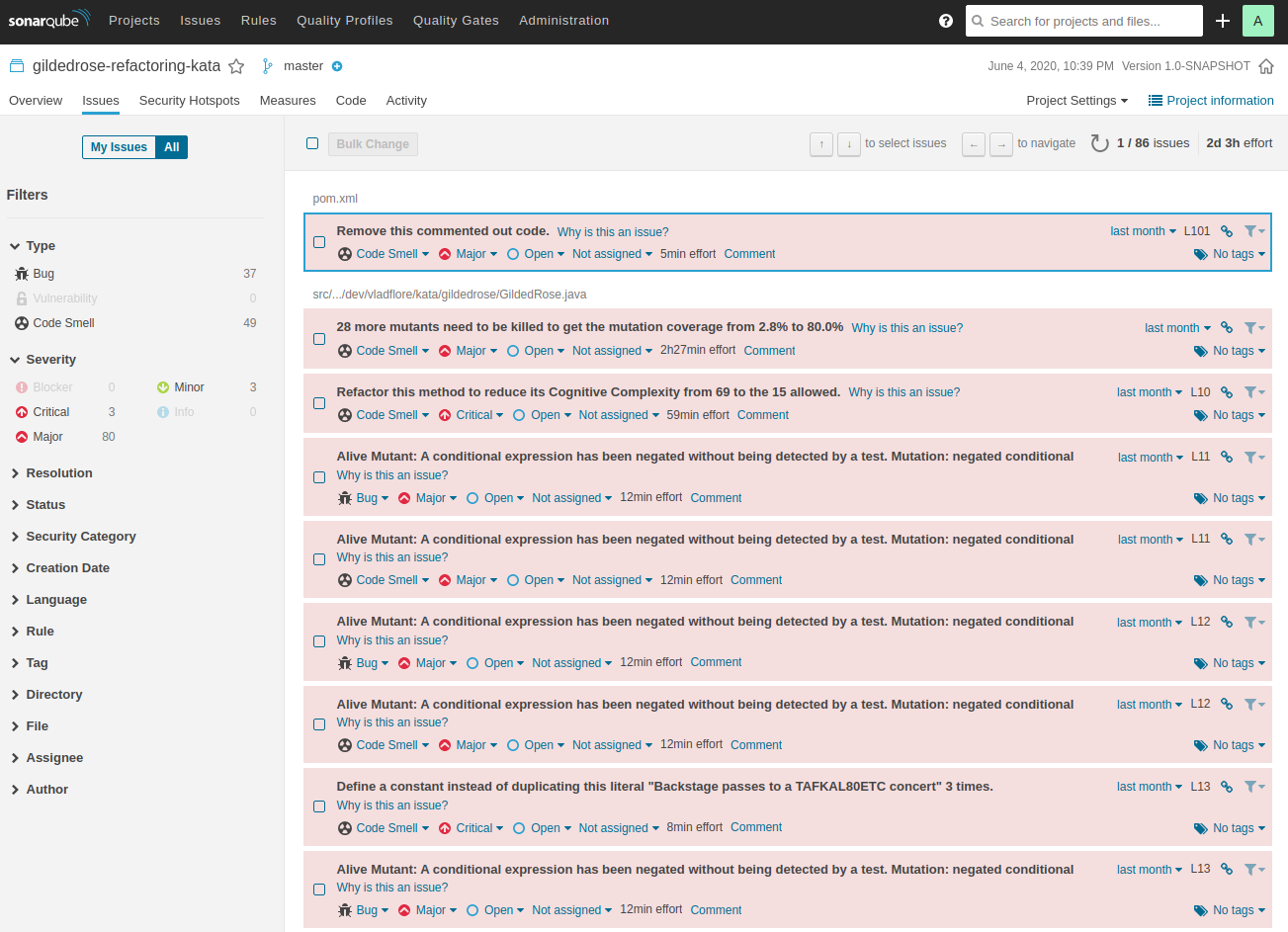Screen dimensions: 1288x932
Task: Click 'Why is this an issue?' on pom.xml issue
Action: (613, 232)
